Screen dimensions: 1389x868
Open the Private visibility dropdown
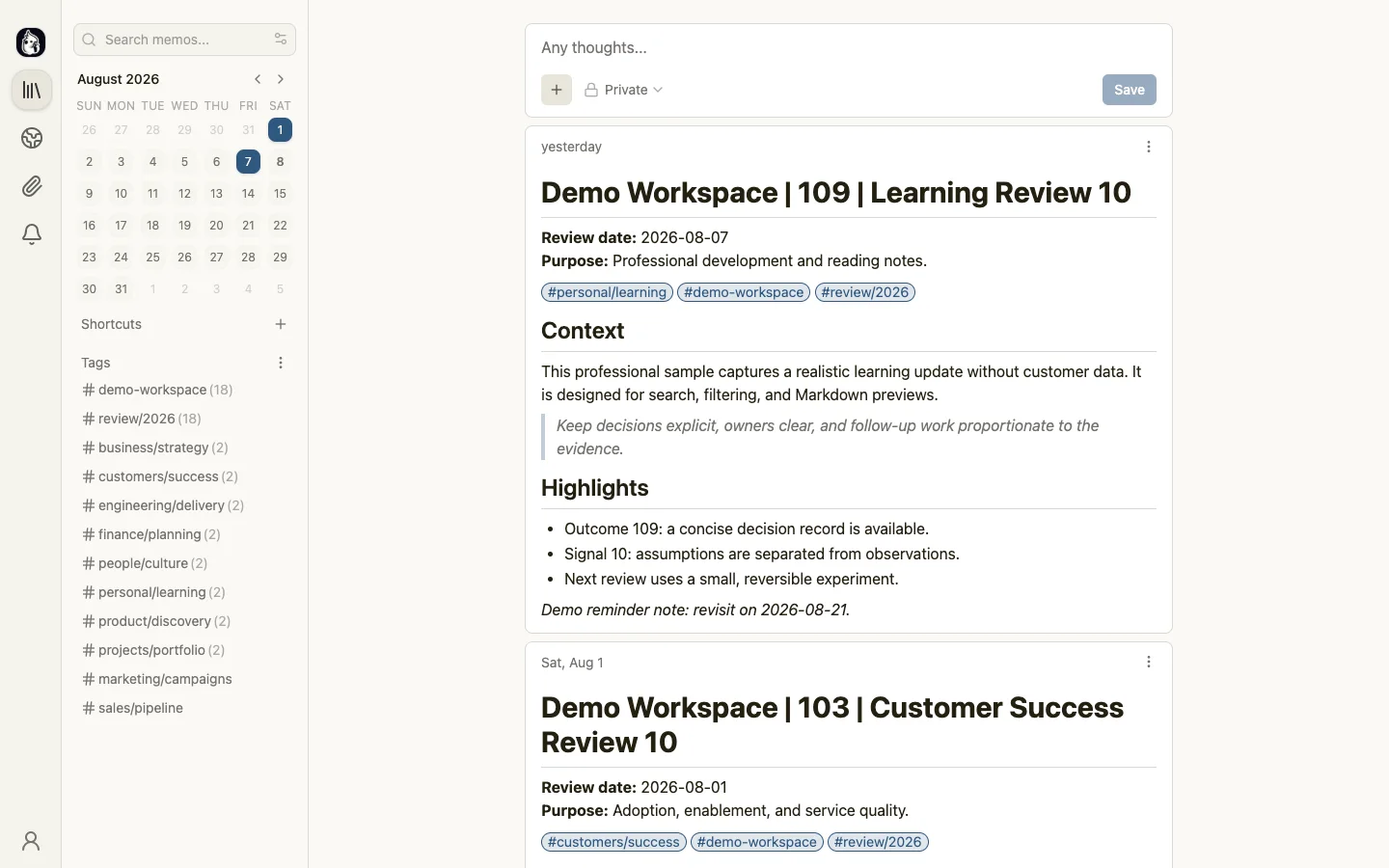pos(624,90)
